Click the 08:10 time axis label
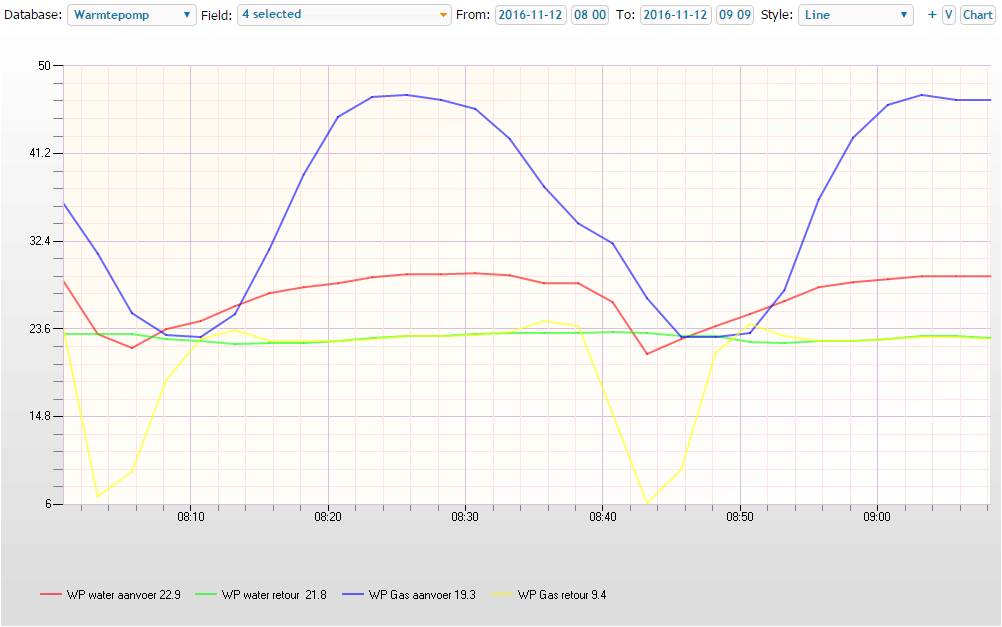Image resolution: width=1002 pixels, height=627 pixels. pyautogui.click(x=190, y=516)
